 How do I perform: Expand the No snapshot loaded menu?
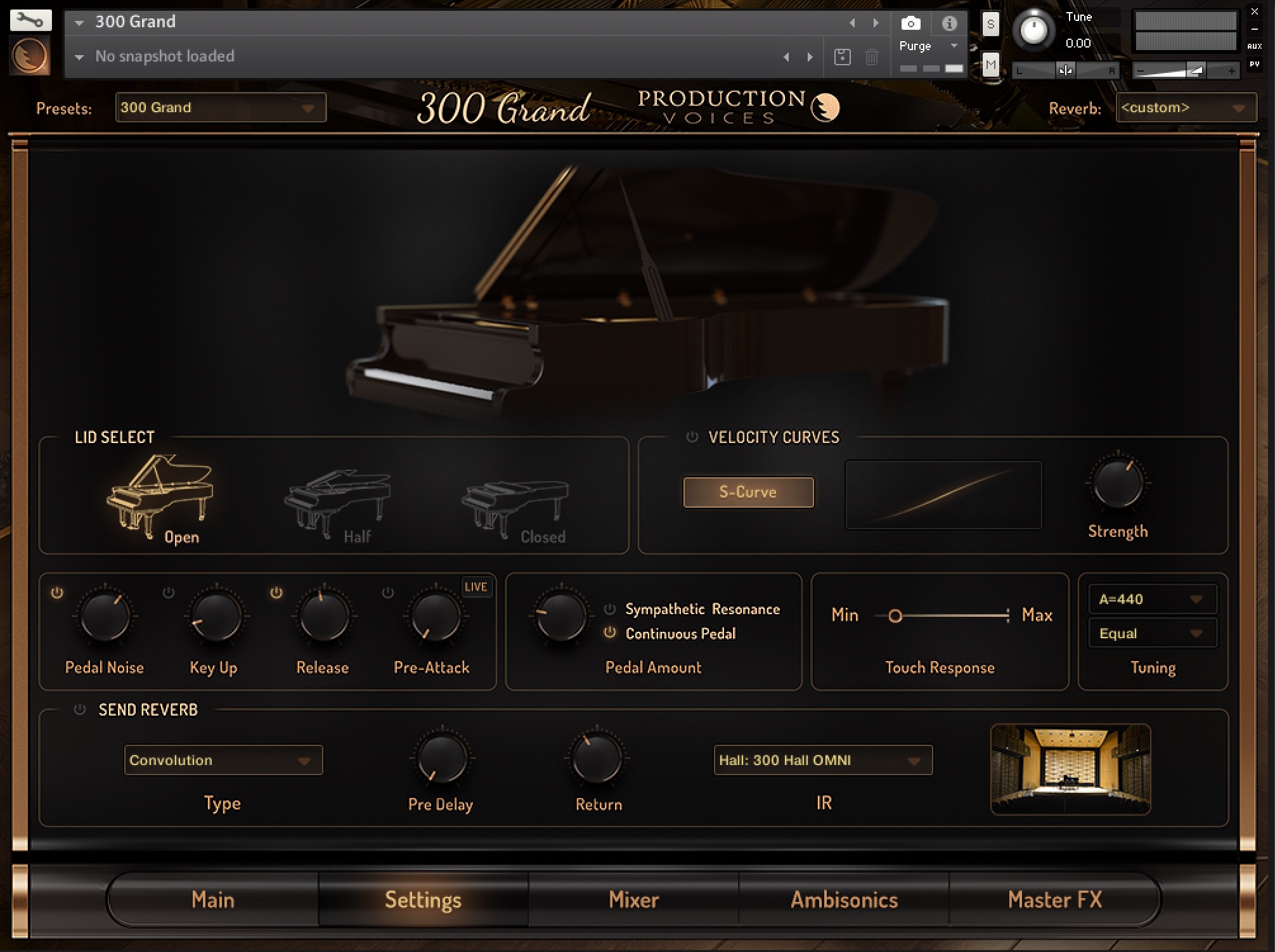click(79, 57)
